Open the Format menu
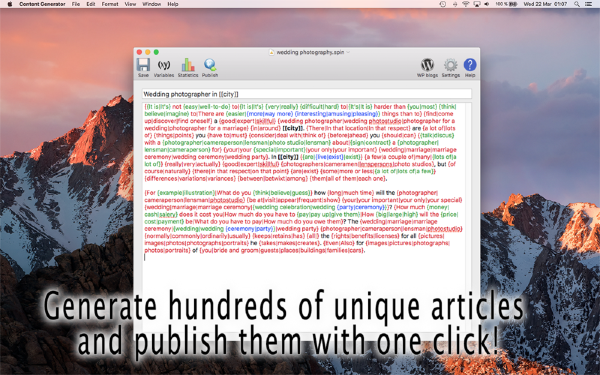This screenshot has width=600, height=375. pos(110,4)
